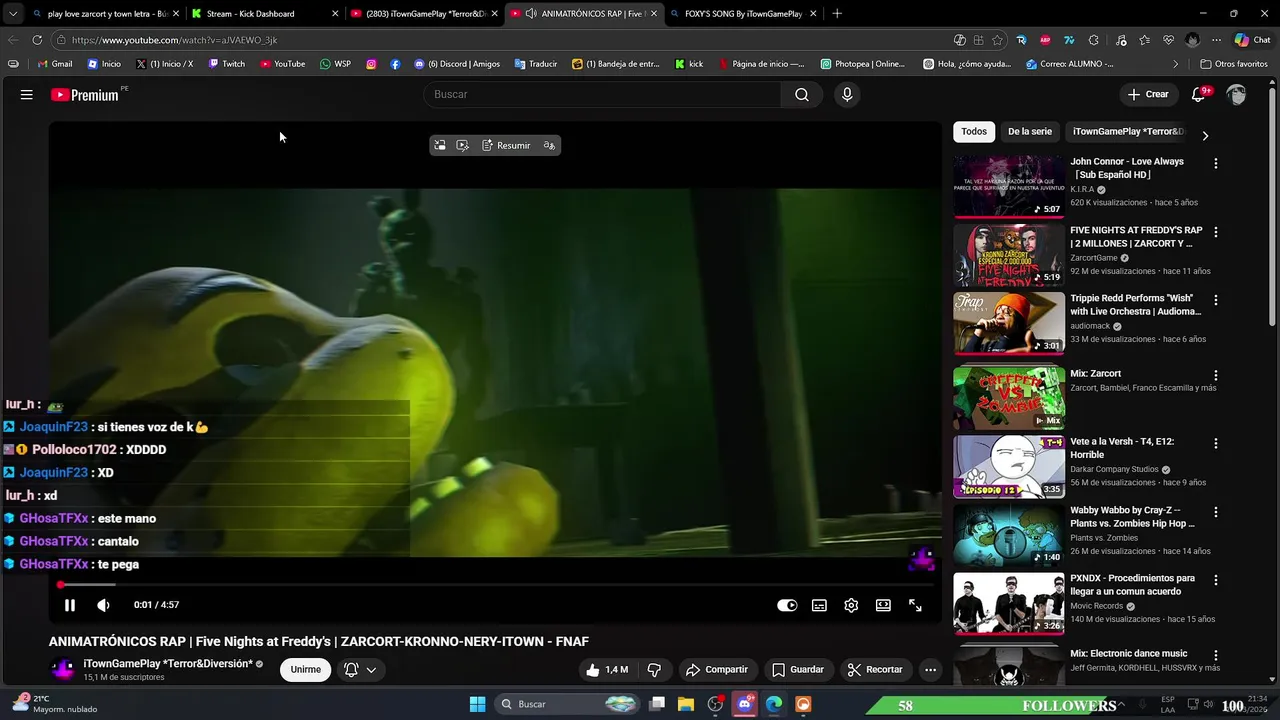Open YouTube notifications bell
1280x720 pixels.
(x=1198, y=94)
